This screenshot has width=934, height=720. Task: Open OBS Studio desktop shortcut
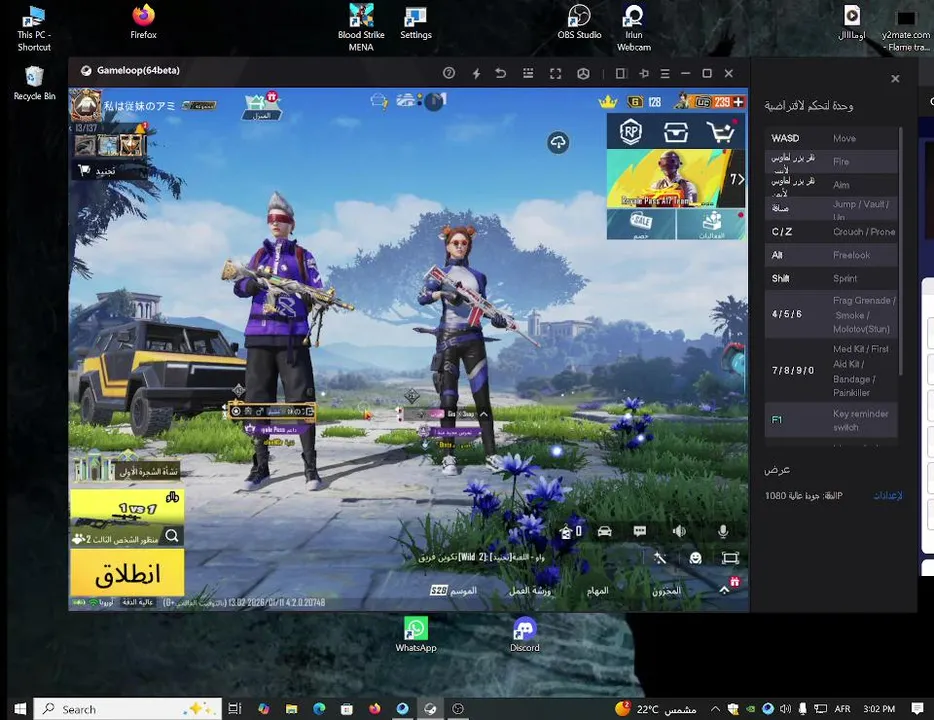(579, 22)
